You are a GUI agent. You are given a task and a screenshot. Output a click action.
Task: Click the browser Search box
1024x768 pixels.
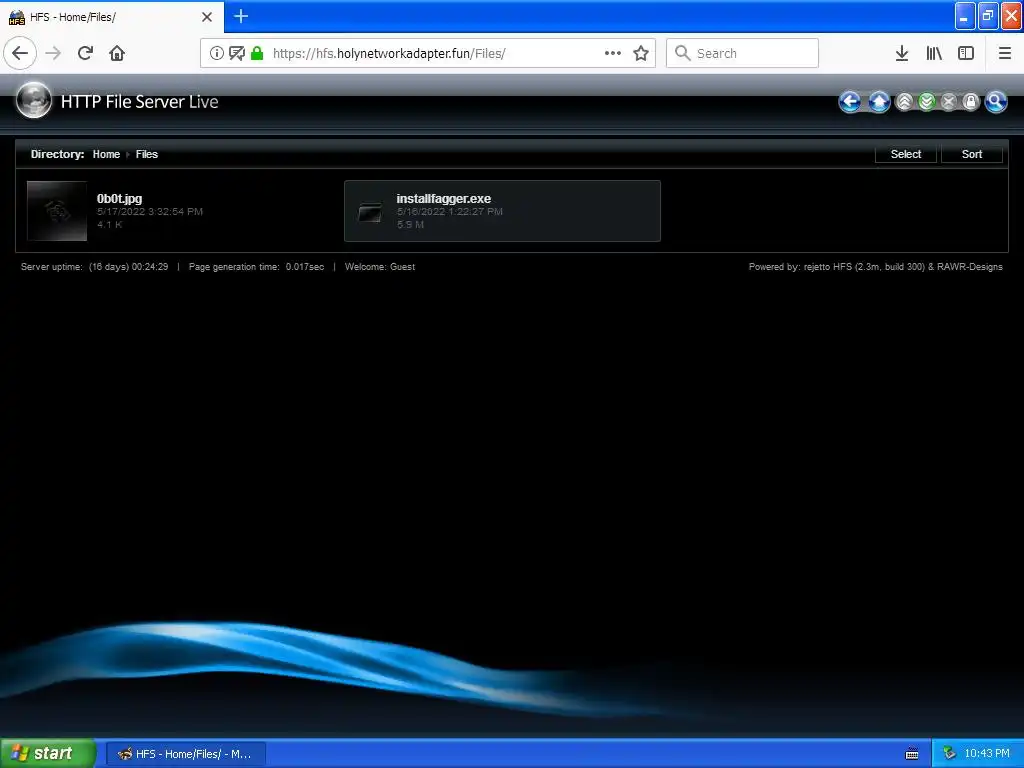[x=742, y=53]
